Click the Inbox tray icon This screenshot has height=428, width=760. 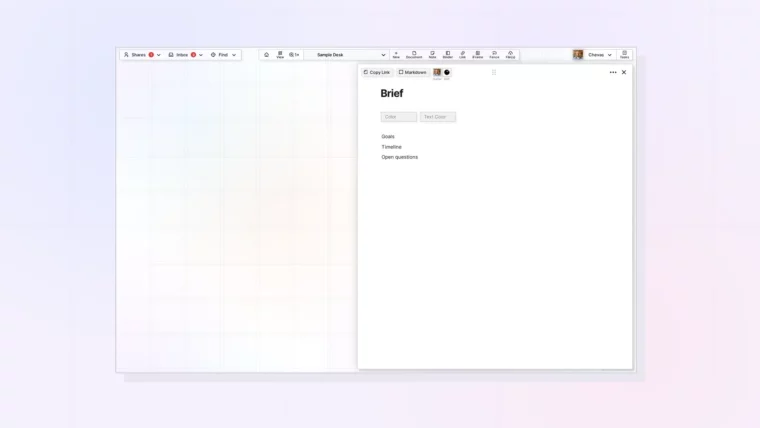pyautogui.click(x=171, y=55)
